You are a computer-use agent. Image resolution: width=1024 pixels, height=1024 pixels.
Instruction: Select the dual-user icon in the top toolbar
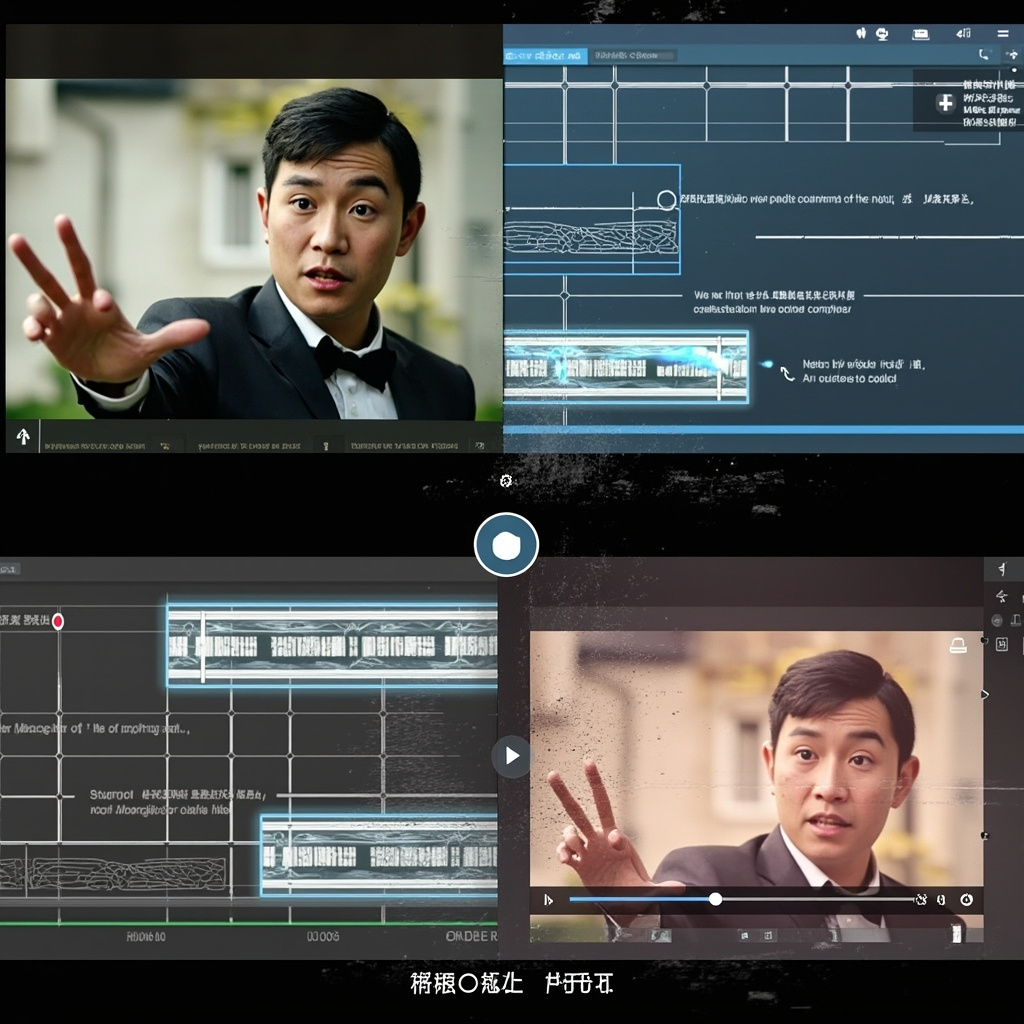pyautogui.click(x=862, y=33)
